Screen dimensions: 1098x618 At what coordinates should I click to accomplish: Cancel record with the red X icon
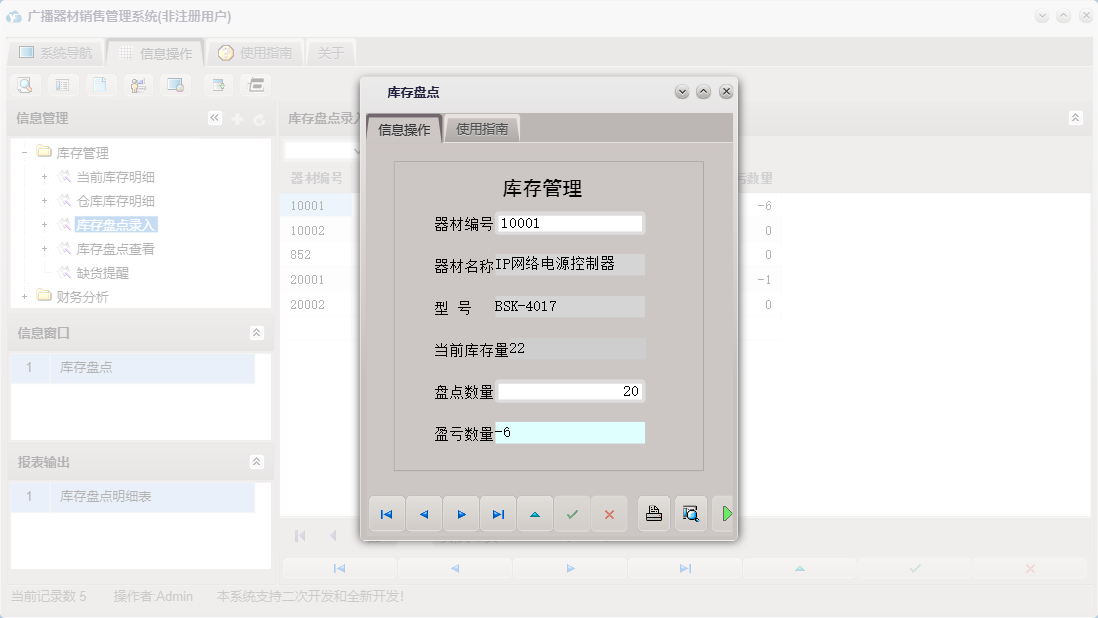[607, 514]
